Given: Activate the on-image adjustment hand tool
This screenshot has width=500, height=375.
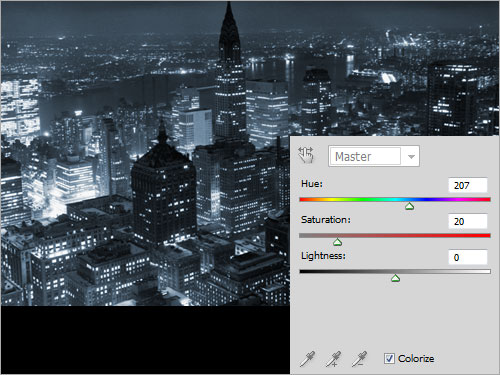Looking at the screenshot, I should 306,155.
